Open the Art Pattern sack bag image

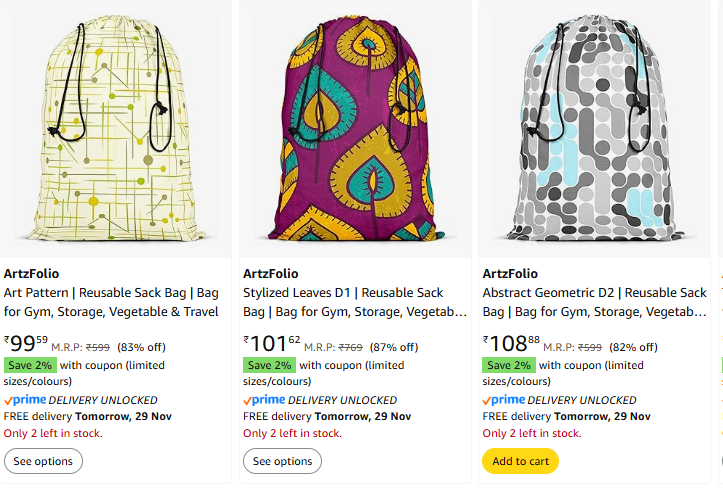tap(113, 130)
